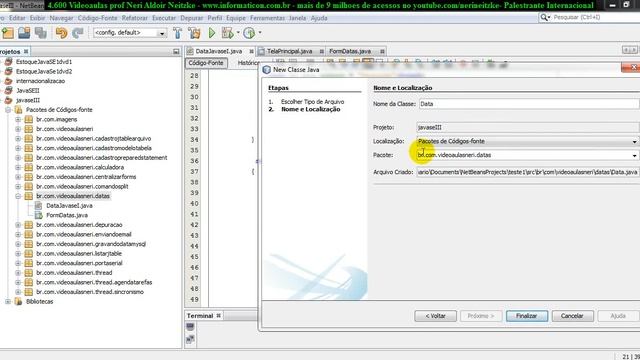Screen dimensions: 640x360
Task: Select br.com.videoaulasneri.thread.sincronismo in the tree
Action: [90, 292]
